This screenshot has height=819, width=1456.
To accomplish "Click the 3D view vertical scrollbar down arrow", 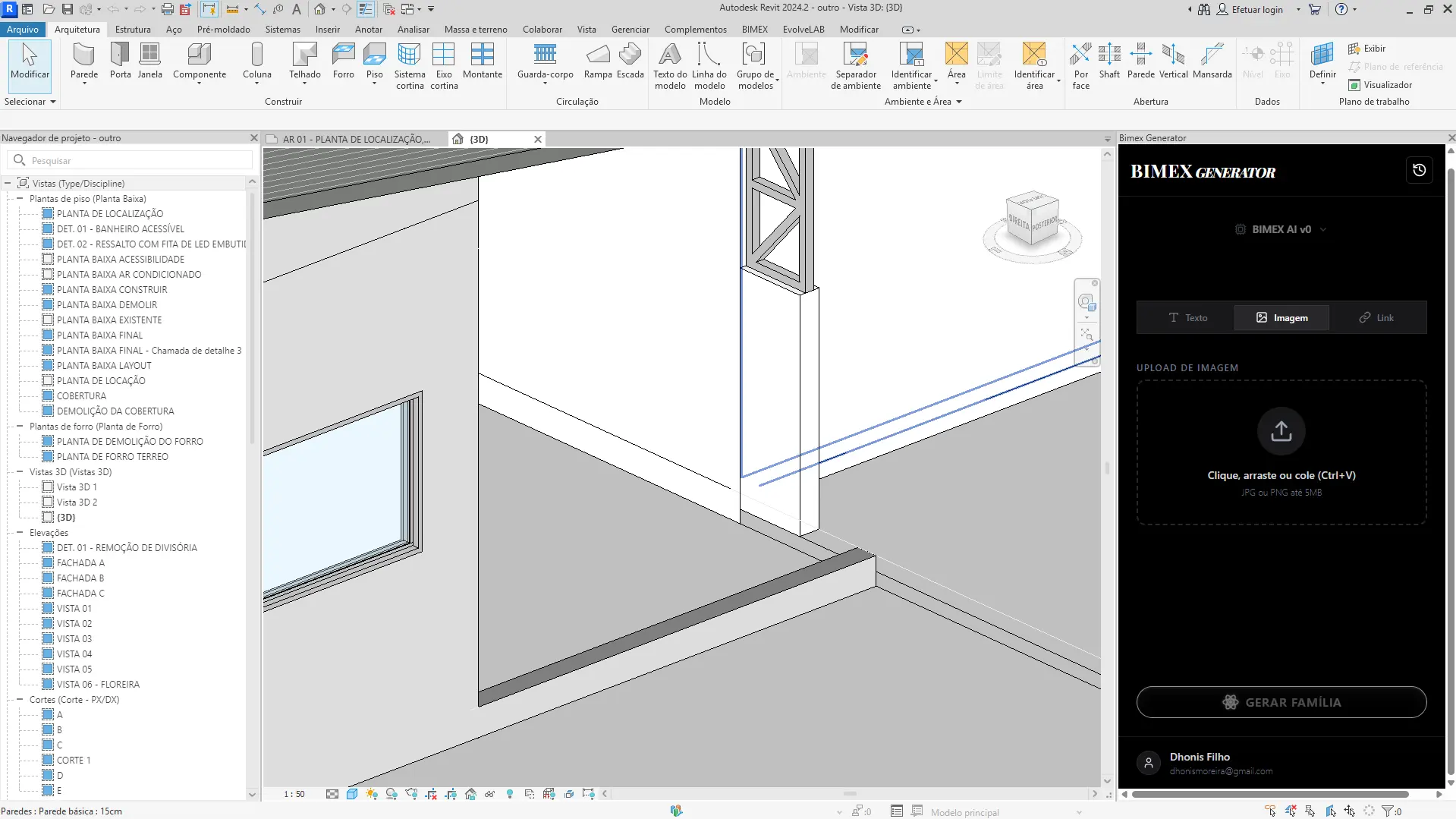I will 1107,781.
